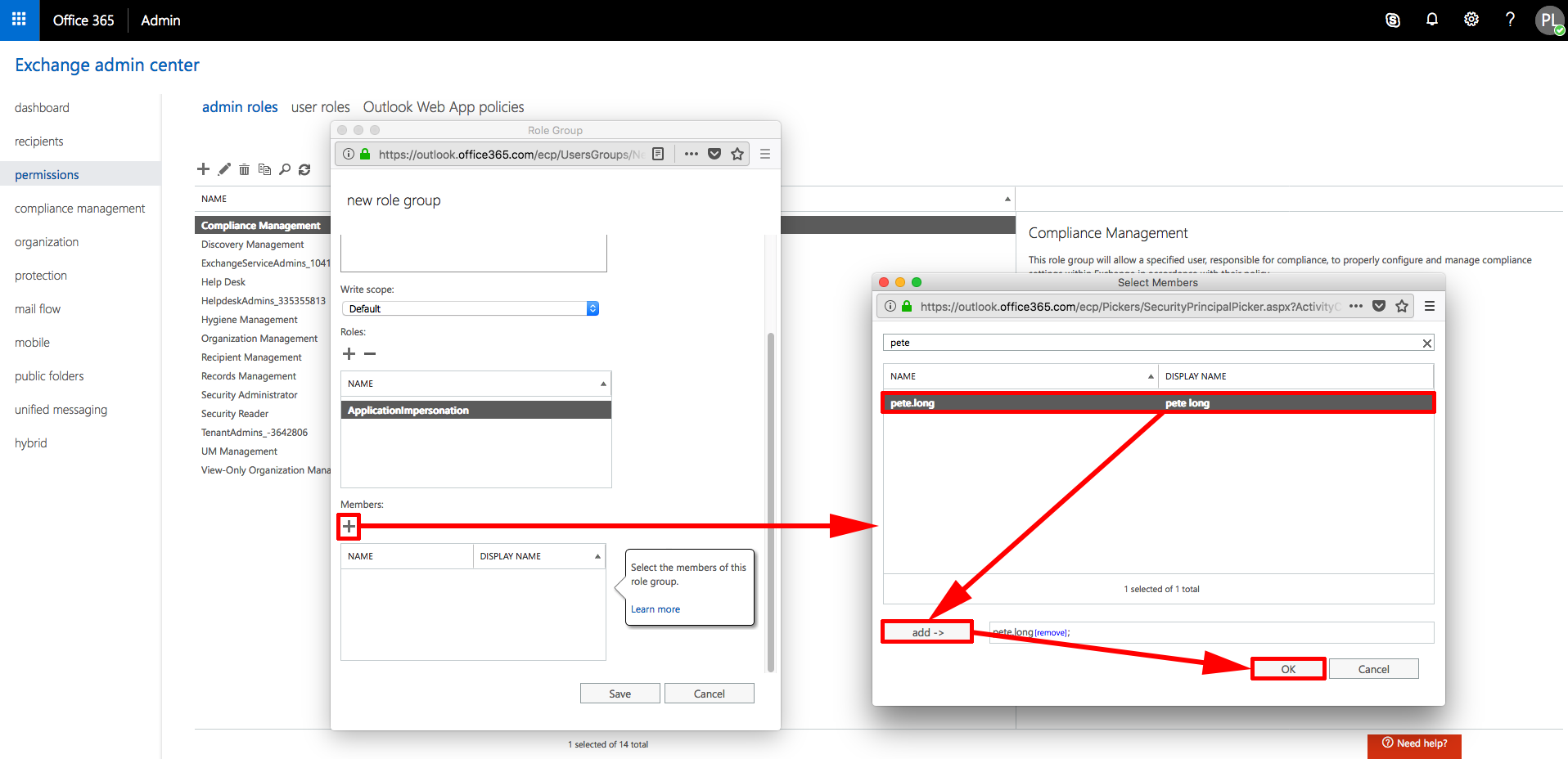Open hamburger menu in Select Members window

point(1430,306)
